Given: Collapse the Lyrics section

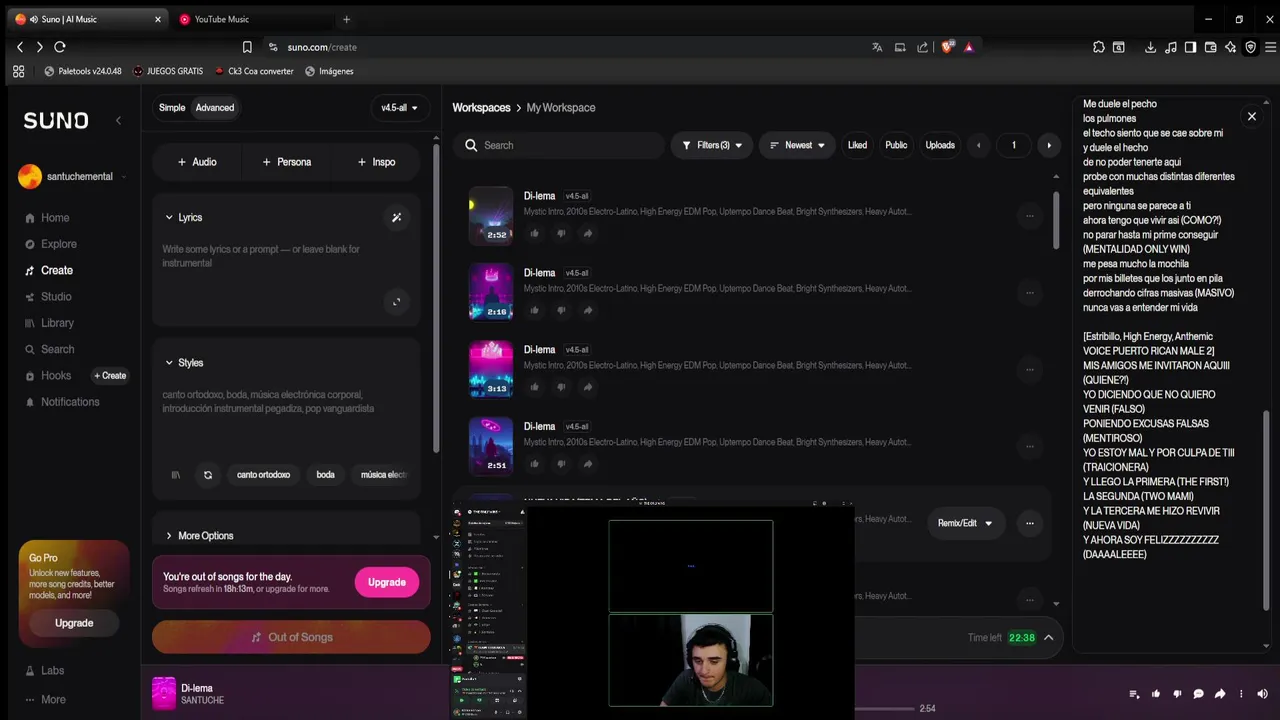Looking at the screenshot, I should click(169, 217).
